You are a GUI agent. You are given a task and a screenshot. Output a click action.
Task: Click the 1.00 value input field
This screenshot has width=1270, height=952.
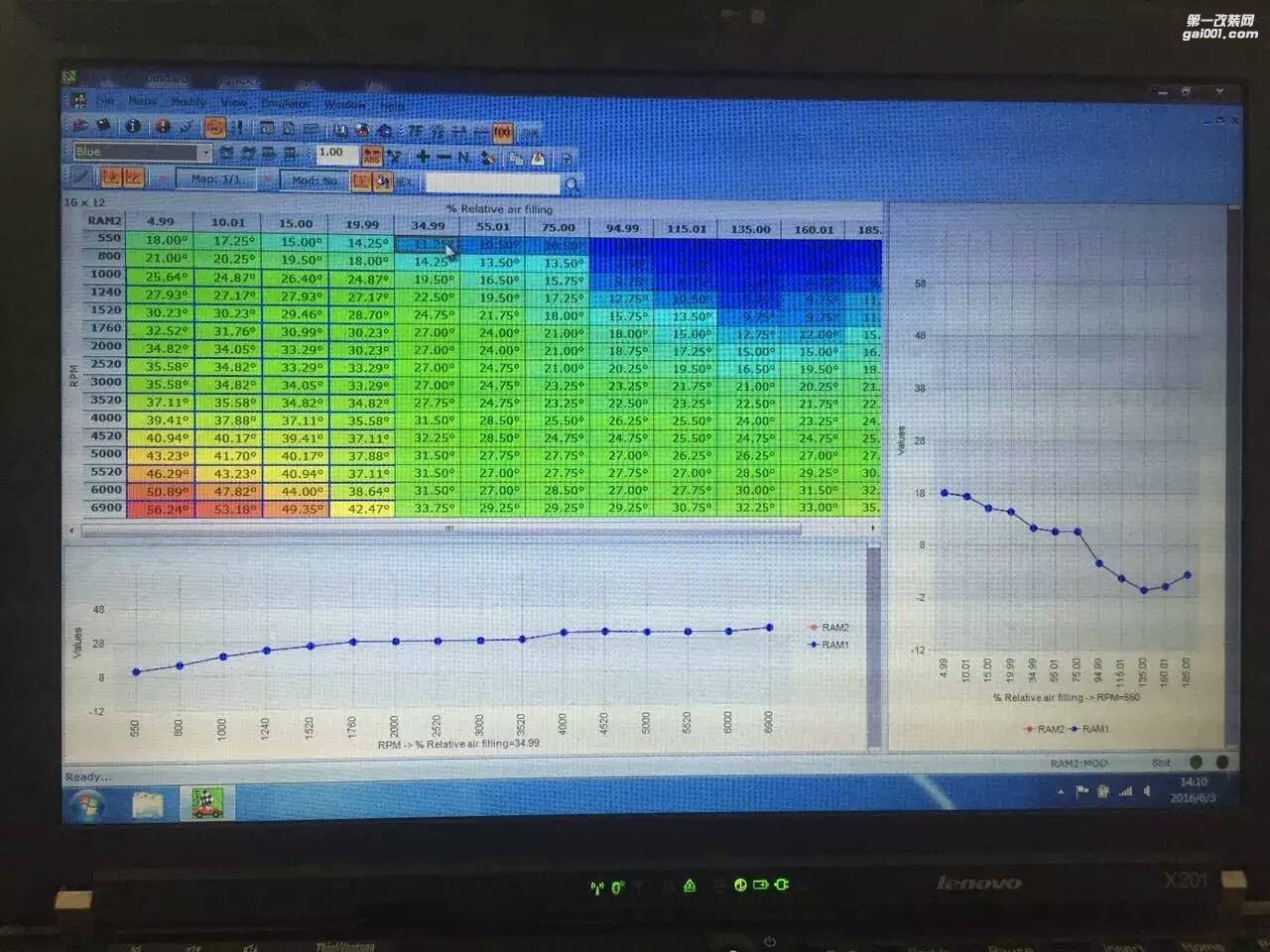[x=335, y=154]
